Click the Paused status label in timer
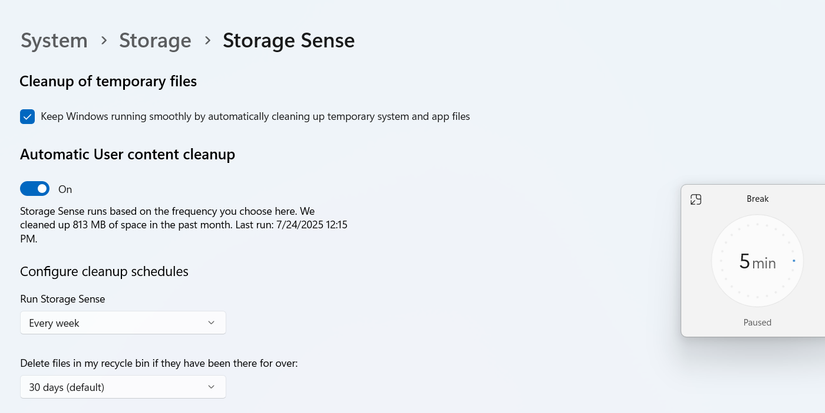The image size is (825, 413). (757, 322)
